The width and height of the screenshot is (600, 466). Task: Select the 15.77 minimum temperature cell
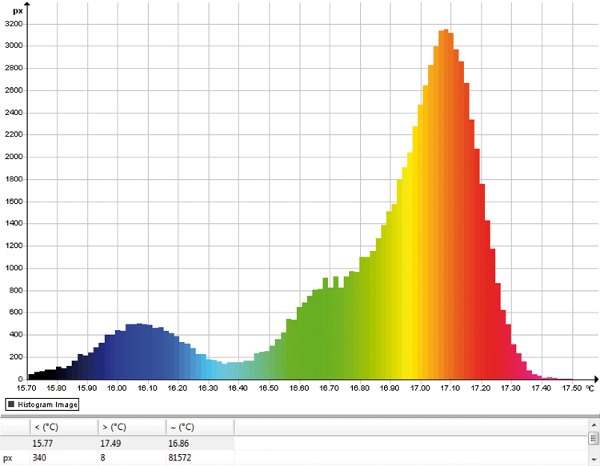44,441
